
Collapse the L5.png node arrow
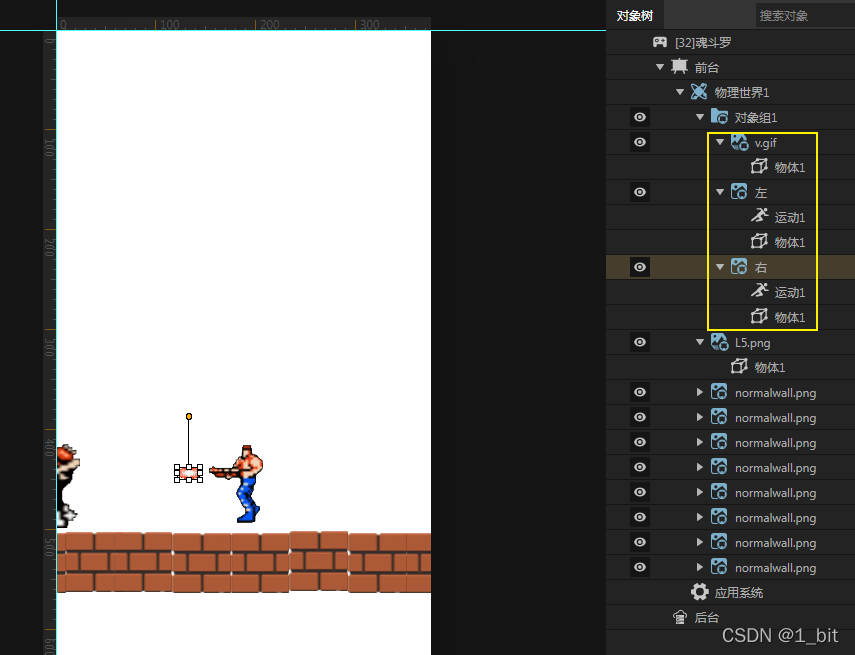click(700, 342)
